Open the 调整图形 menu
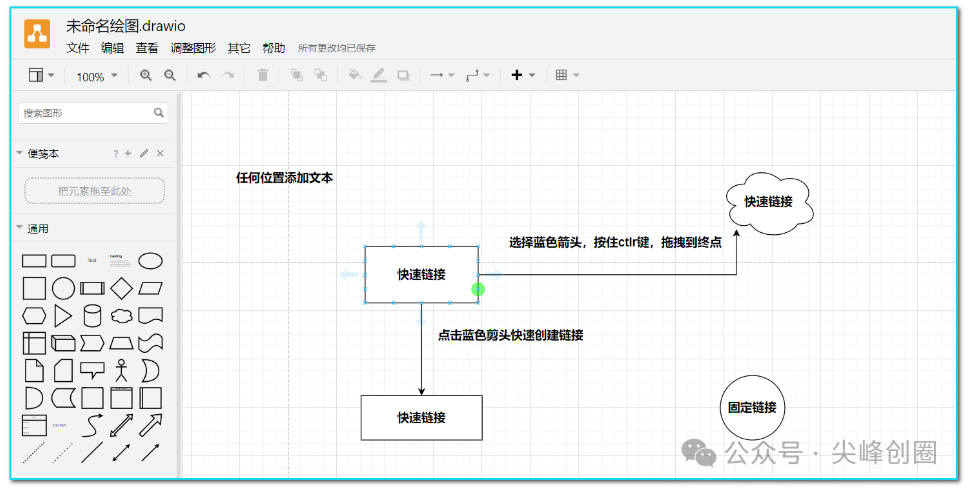The image size is (968, 491). (193, 48)
